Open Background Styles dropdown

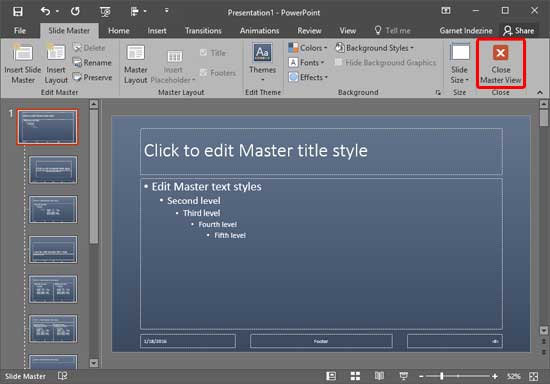tap(374, 48)
